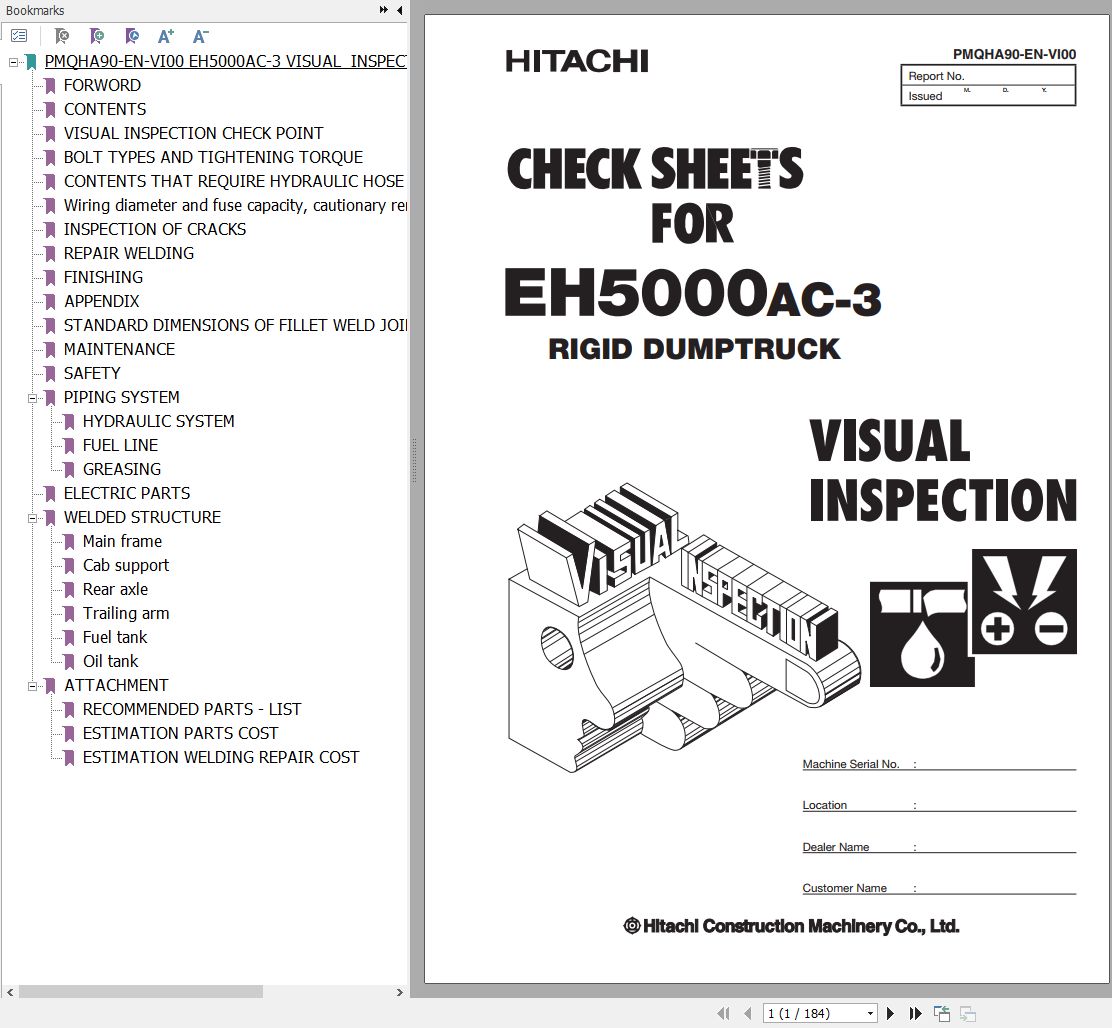Open the GREASING bookmark
The image size is (1112, 1028).
tap(122, 469)
